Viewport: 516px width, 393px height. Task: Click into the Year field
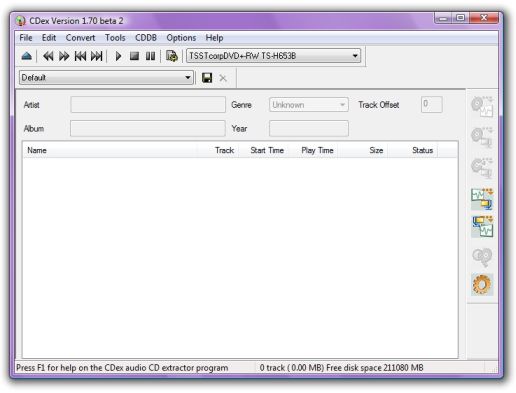click(309, 128)
